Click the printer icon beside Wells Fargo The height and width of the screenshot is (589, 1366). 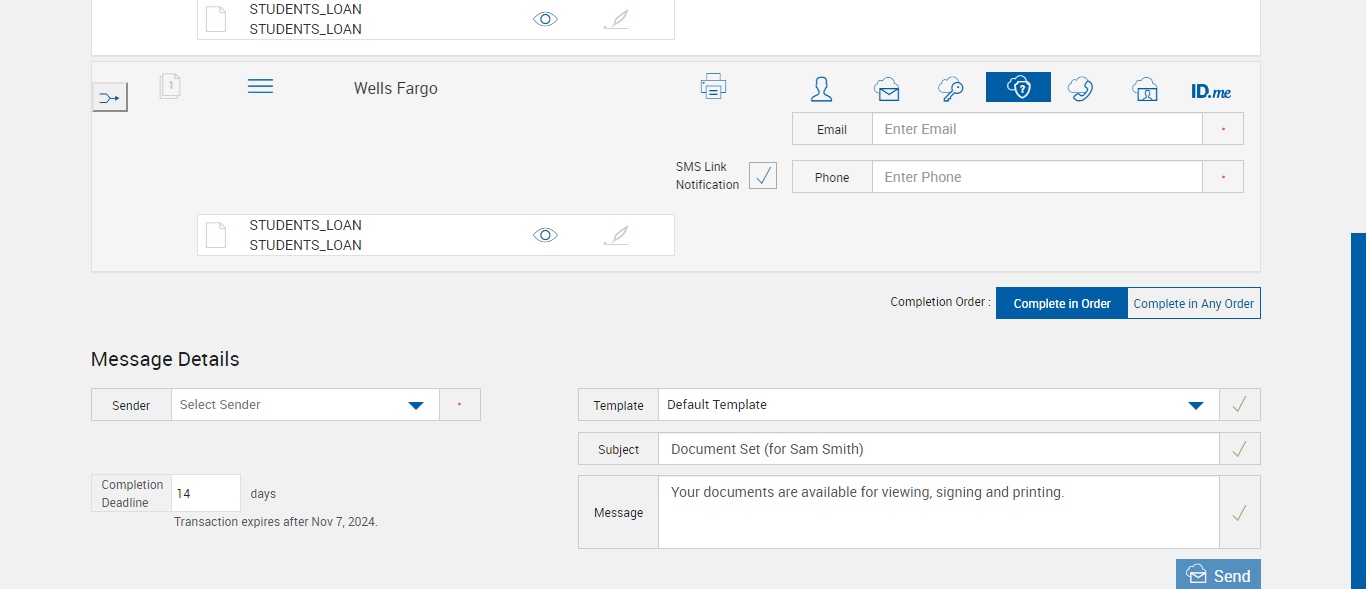point(713,87)
